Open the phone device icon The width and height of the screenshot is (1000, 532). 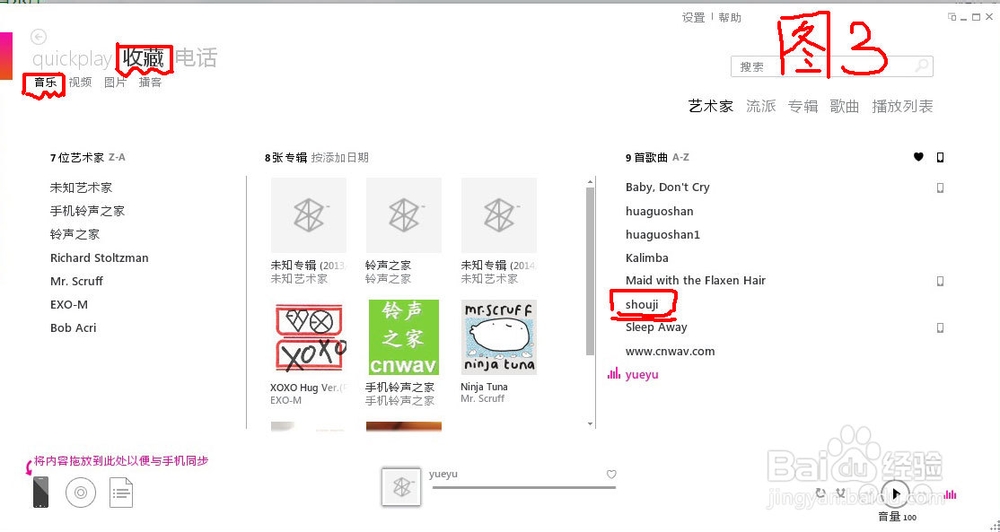(41, 492)
